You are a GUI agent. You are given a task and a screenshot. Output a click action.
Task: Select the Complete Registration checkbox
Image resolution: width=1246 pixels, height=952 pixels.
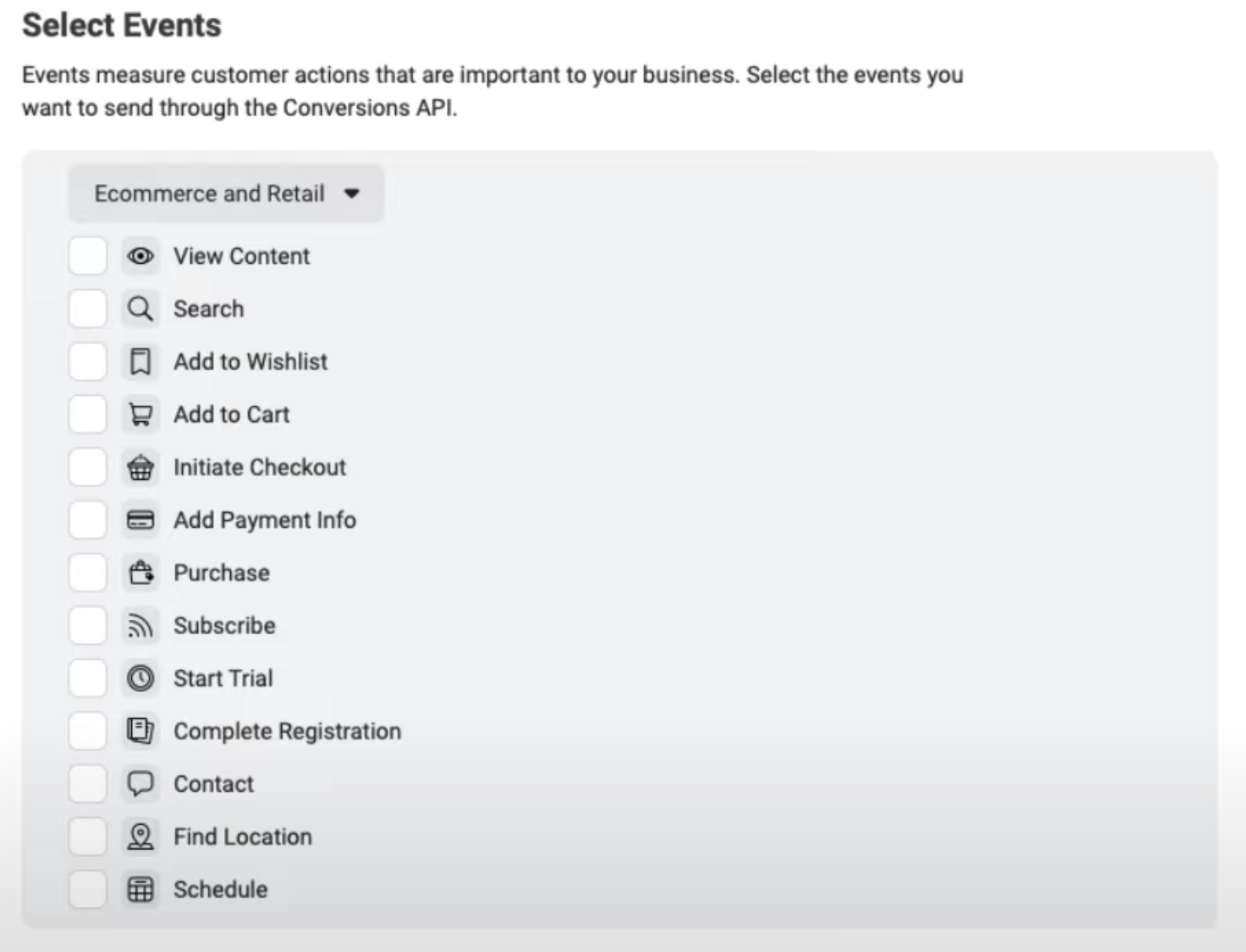[87, 731]
